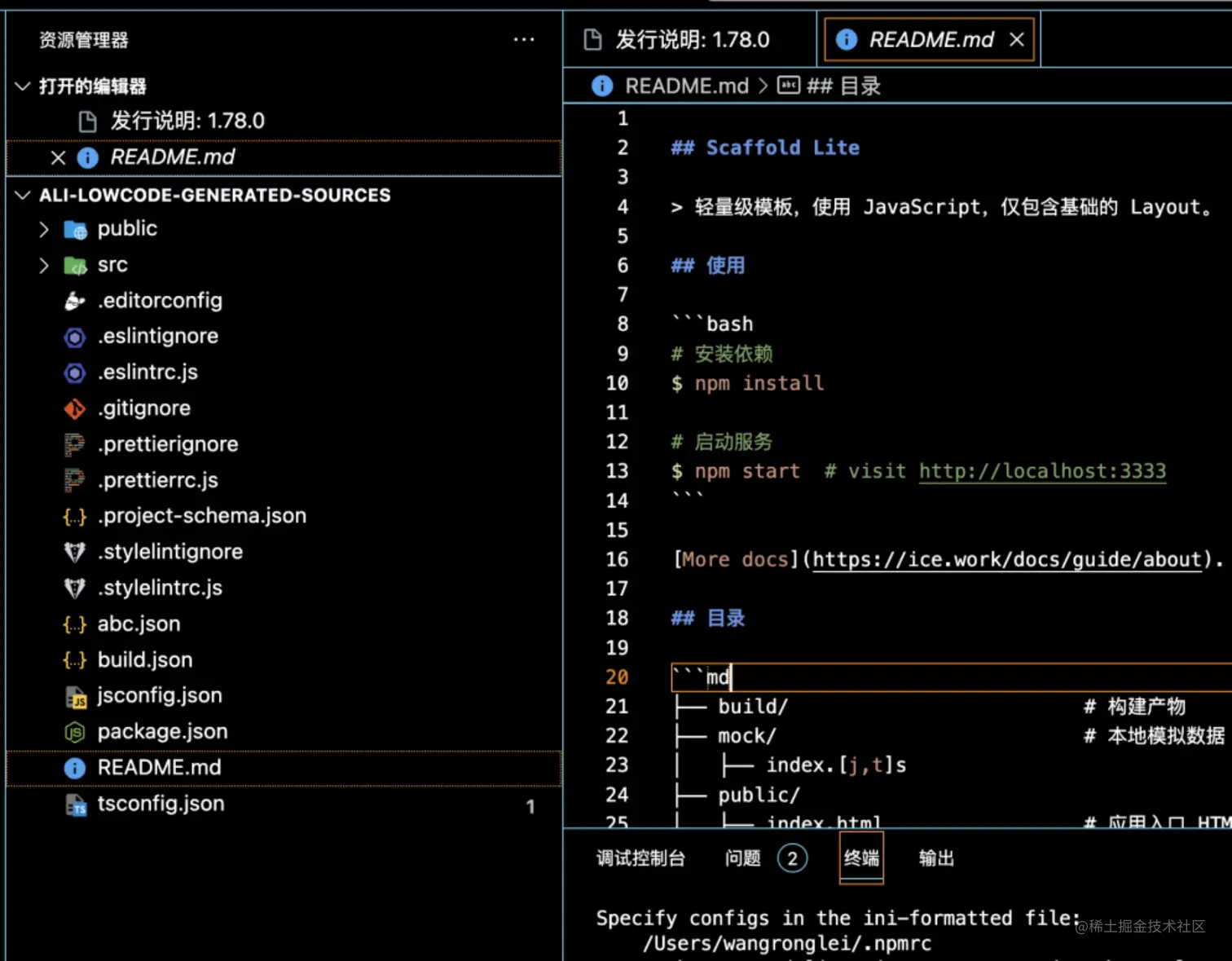Click the .prettierrc.js Prettier icon
1232x961 pixels.
pyautogui.click(x=75, y=481)
